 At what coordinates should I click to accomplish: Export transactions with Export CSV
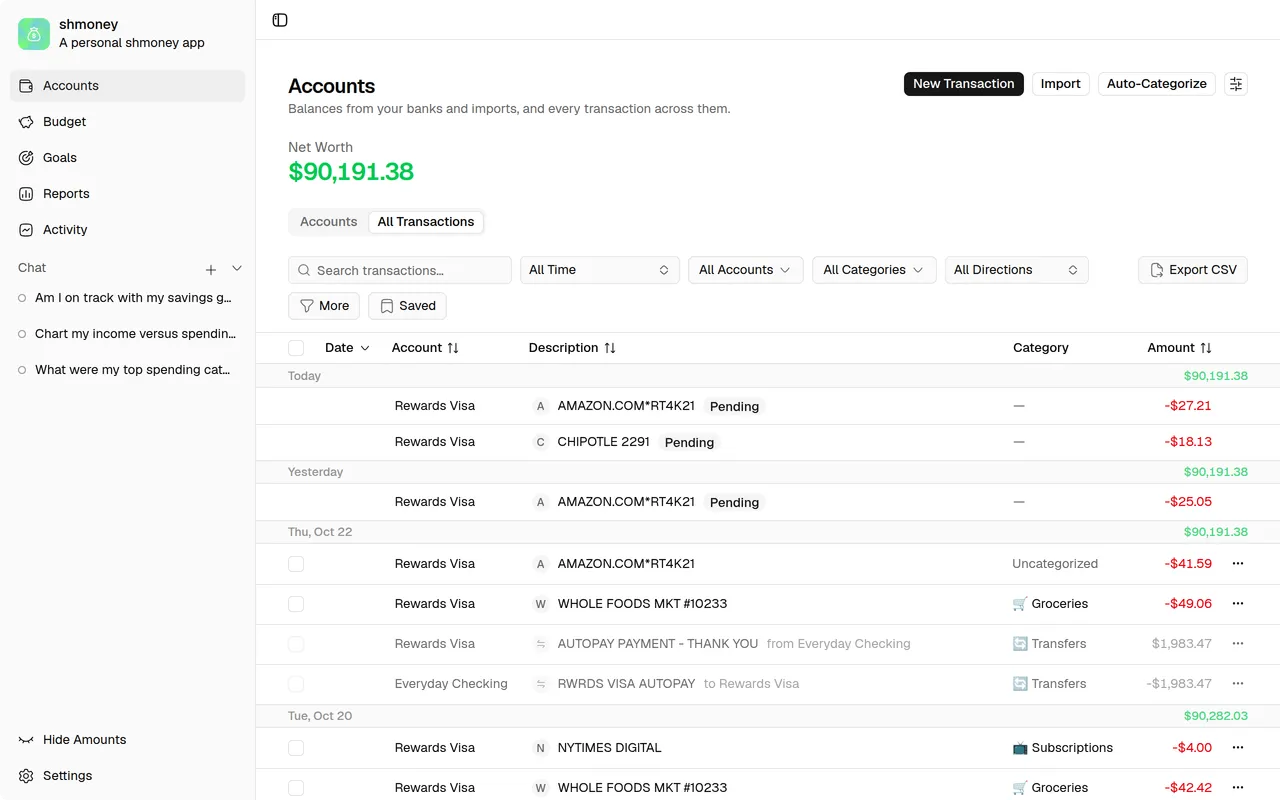1193,270
